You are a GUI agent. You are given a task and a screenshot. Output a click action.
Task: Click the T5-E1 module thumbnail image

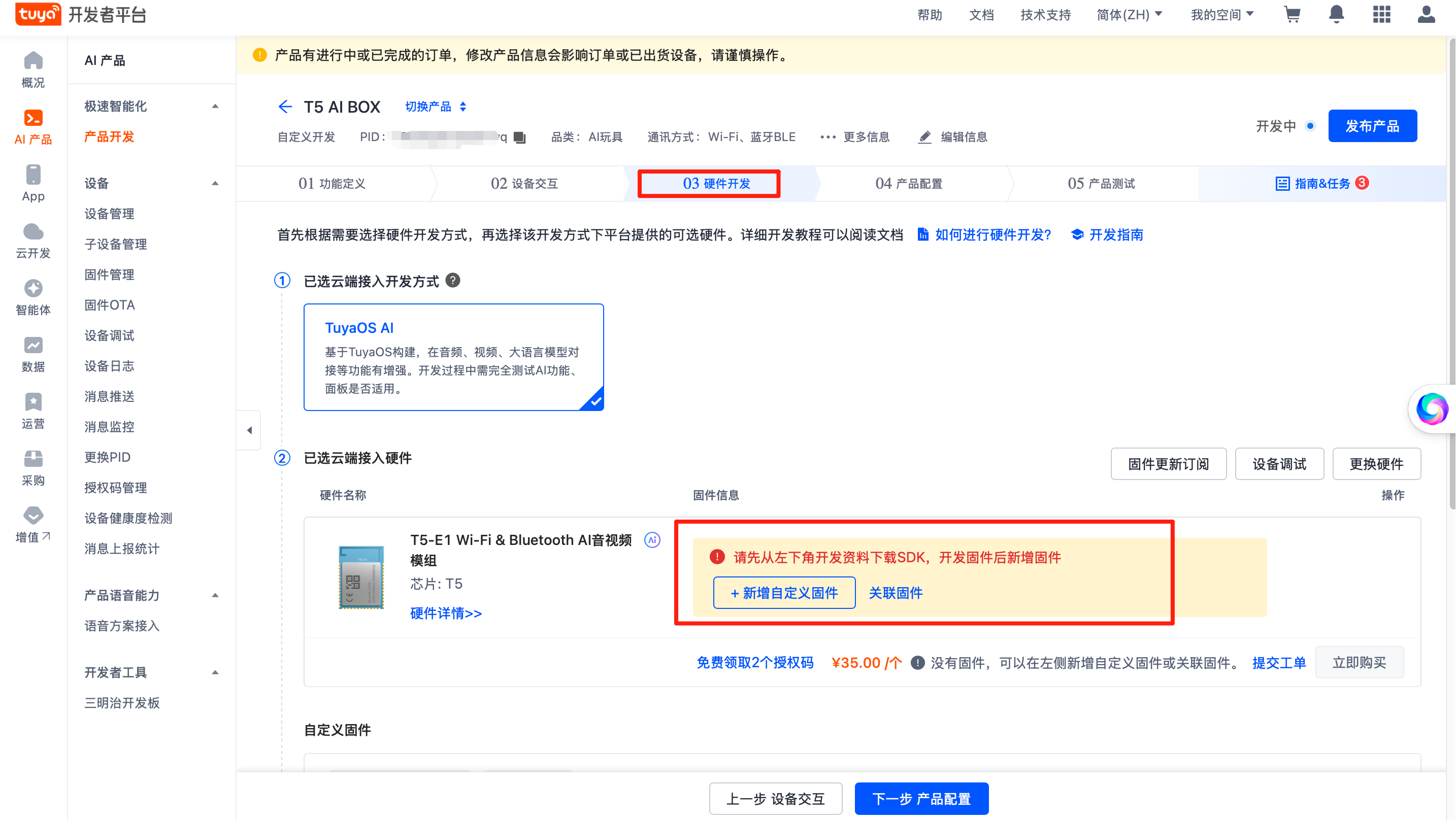point(361,576)
